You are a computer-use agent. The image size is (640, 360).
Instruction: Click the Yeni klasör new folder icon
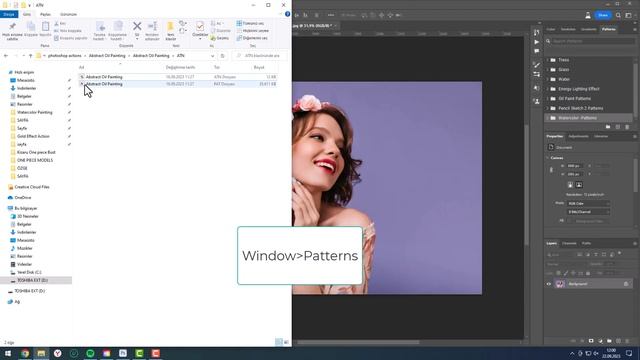[171, 27]
